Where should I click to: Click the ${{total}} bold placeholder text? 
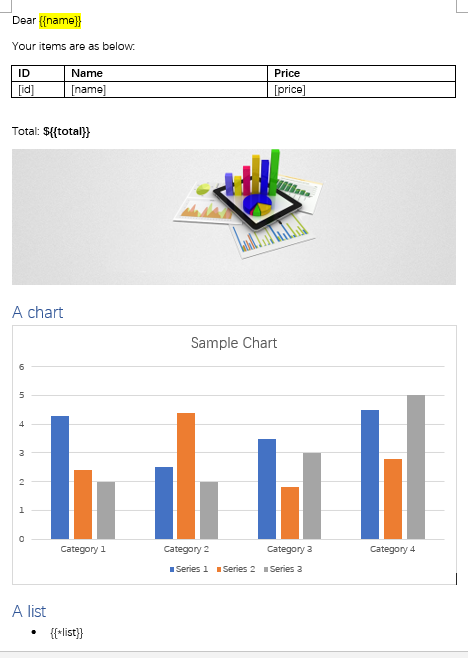click(x=66, y=131)
